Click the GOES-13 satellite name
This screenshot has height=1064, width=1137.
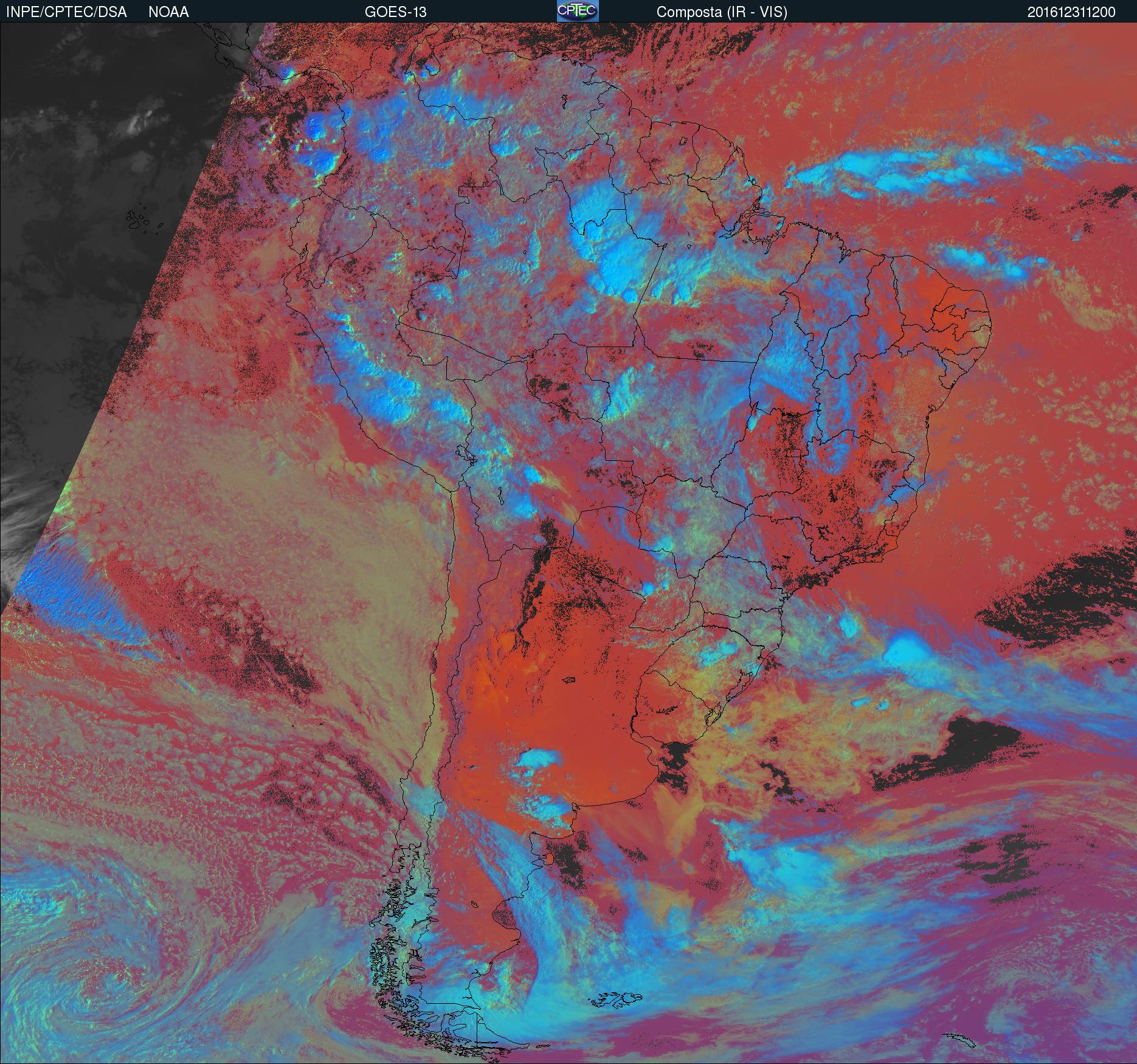(x=395, y=12)
